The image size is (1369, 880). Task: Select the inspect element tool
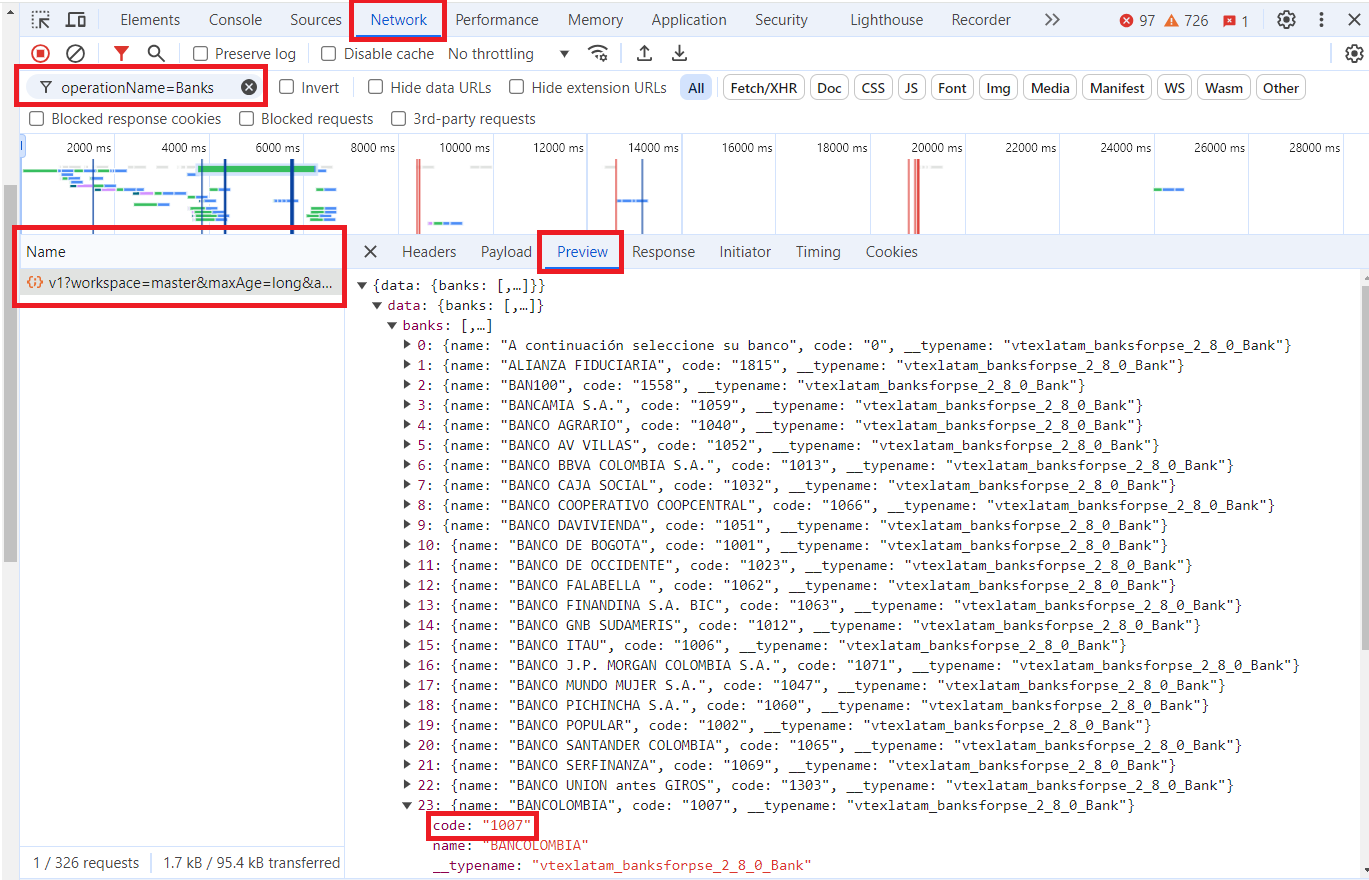(41, 19)
